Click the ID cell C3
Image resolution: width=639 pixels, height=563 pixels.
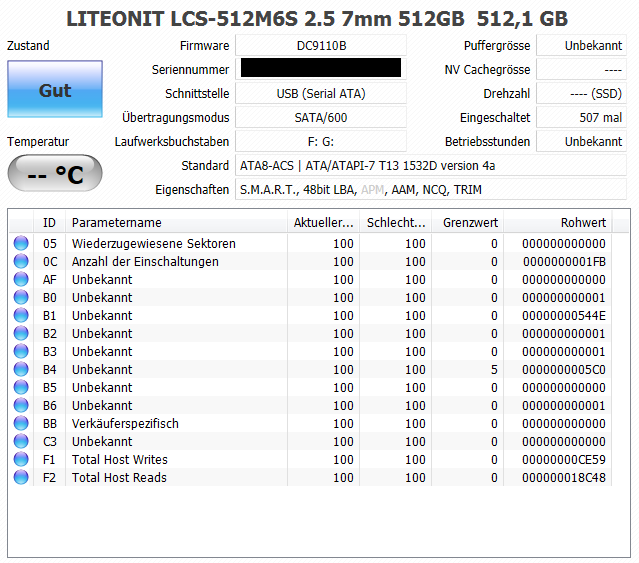tap(49, 441)
